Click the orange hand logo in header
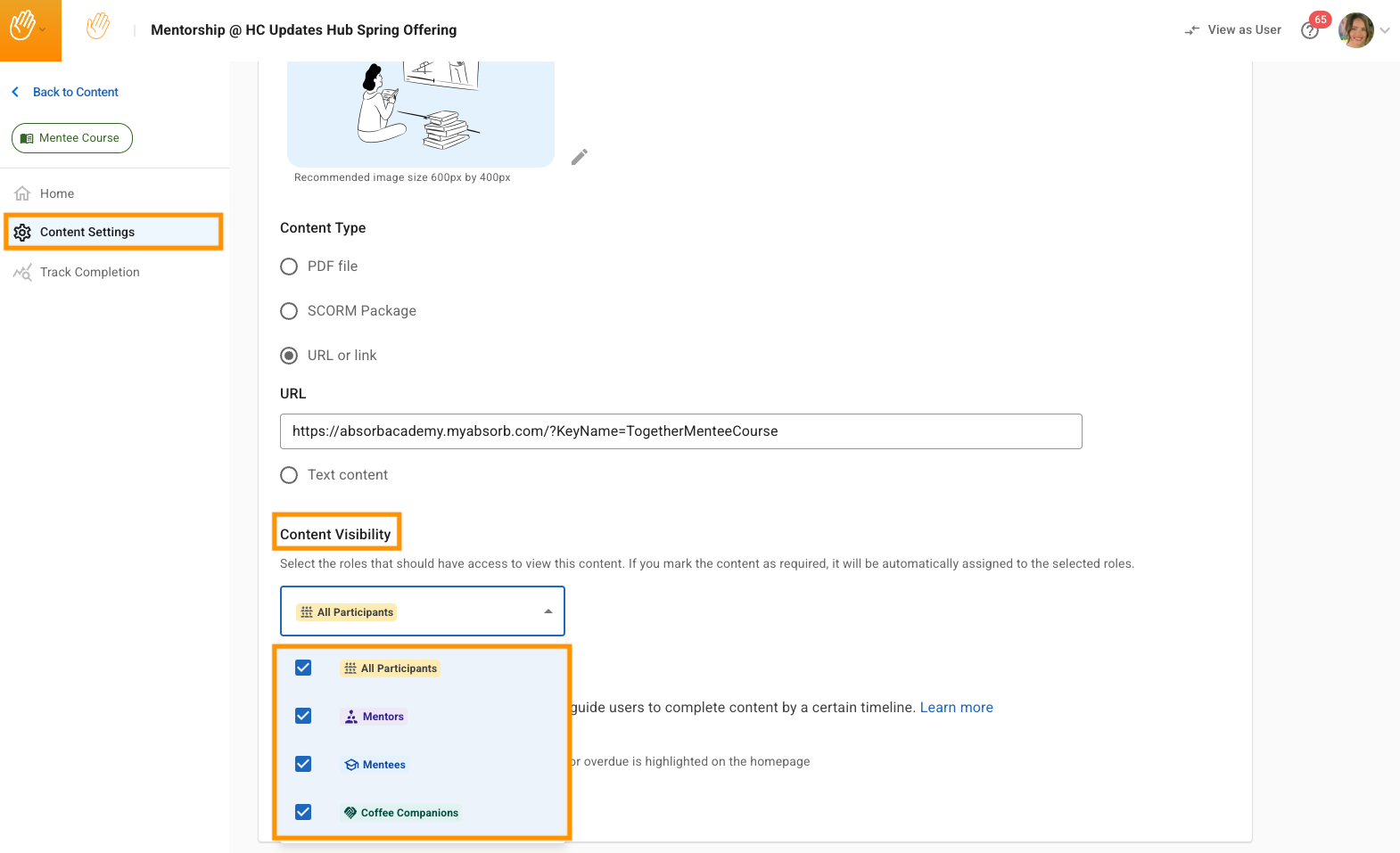 pos(98,27)
